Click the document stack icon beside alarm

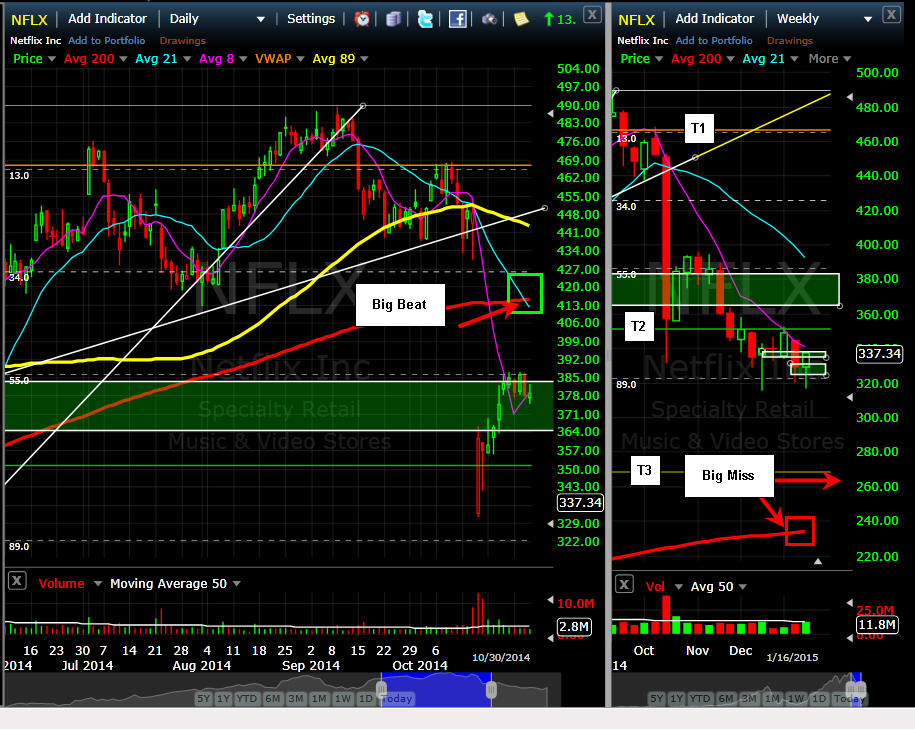[393, 18]
